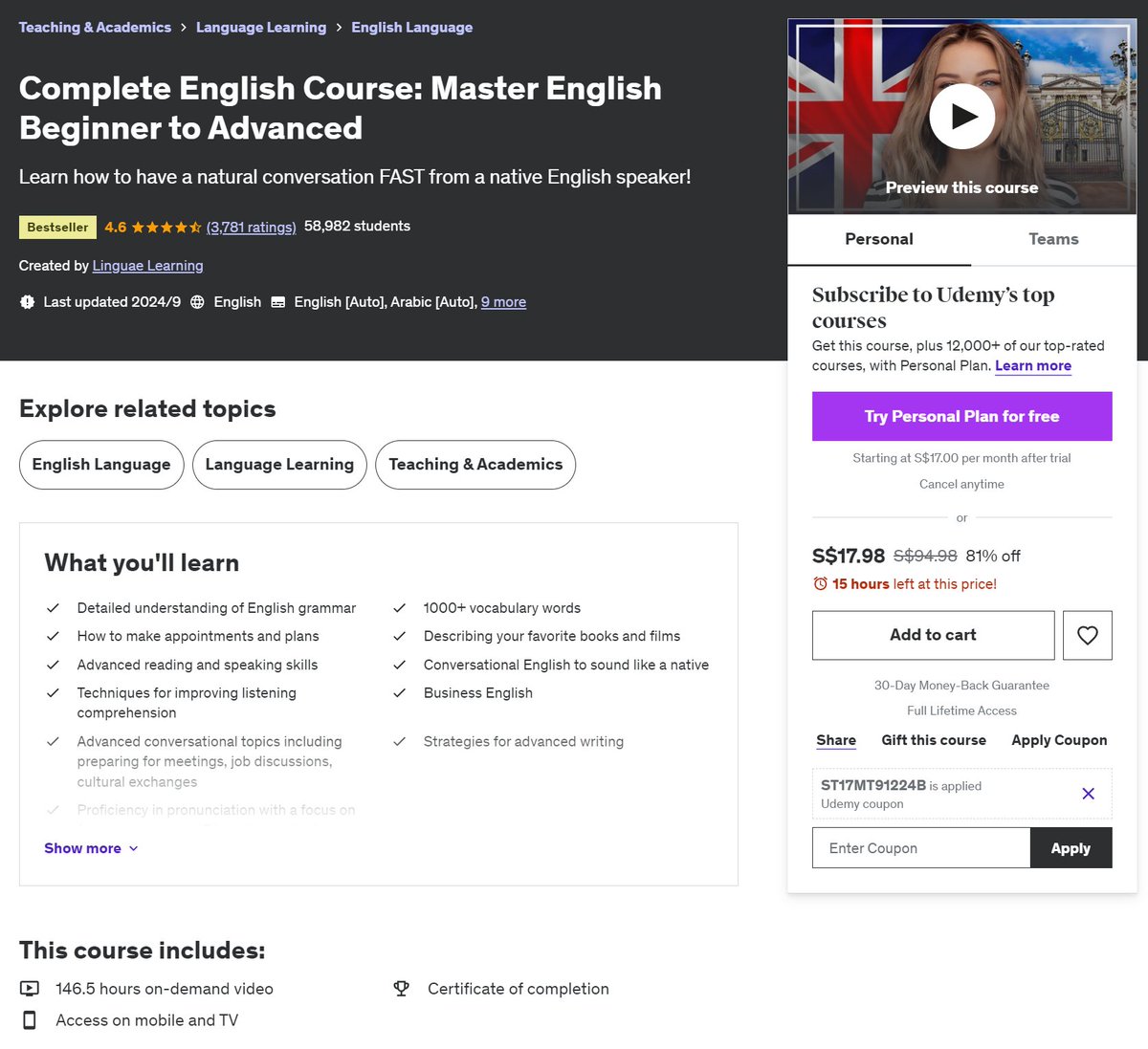Focus the Enter Coupon input field

921,848
